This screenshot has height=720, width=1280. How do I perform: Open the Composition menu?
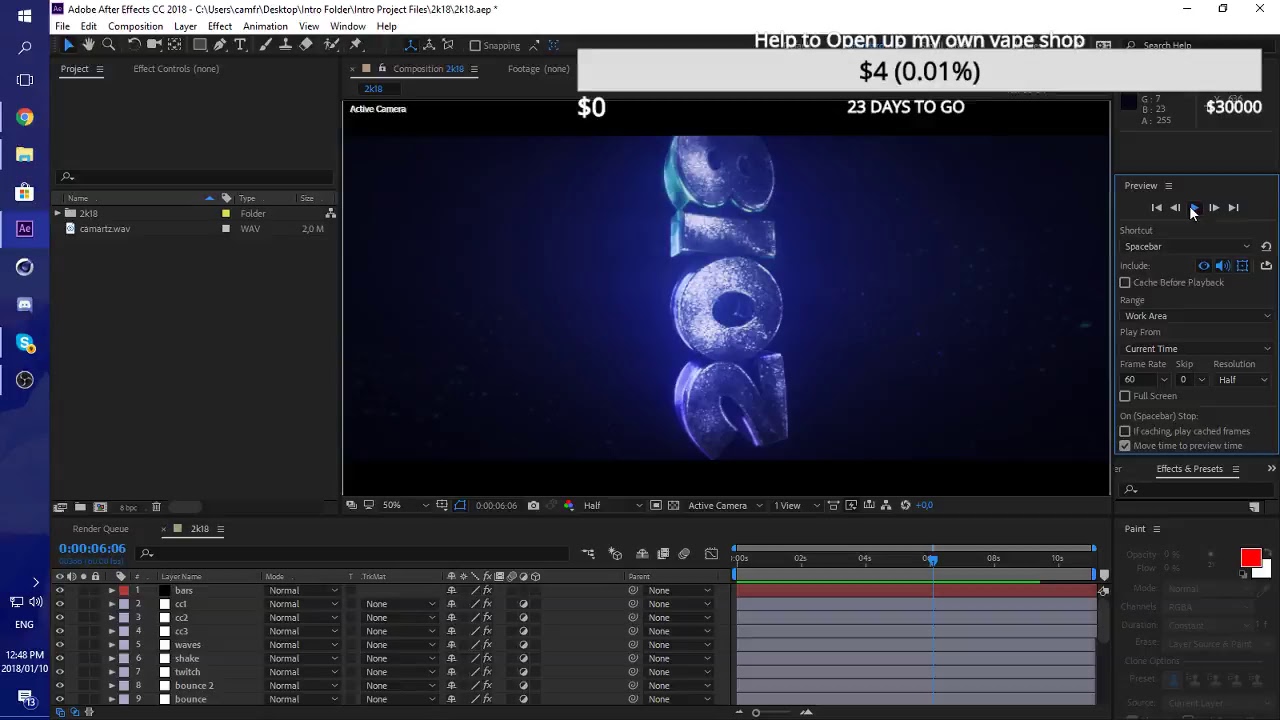(135, 26)
